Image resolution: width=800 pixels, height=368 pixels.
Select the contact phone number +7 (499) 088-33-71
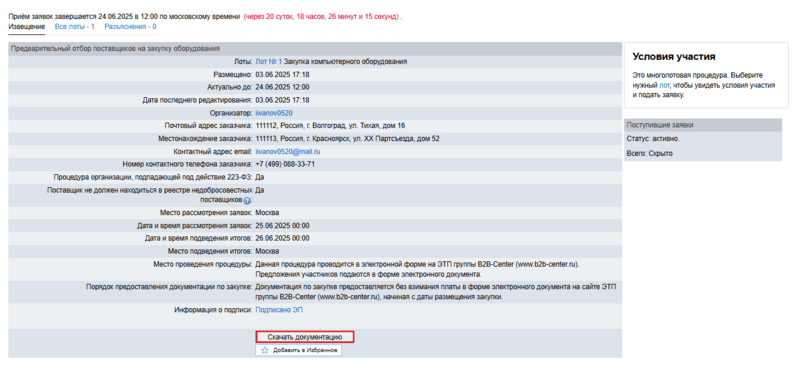point(285,164)
